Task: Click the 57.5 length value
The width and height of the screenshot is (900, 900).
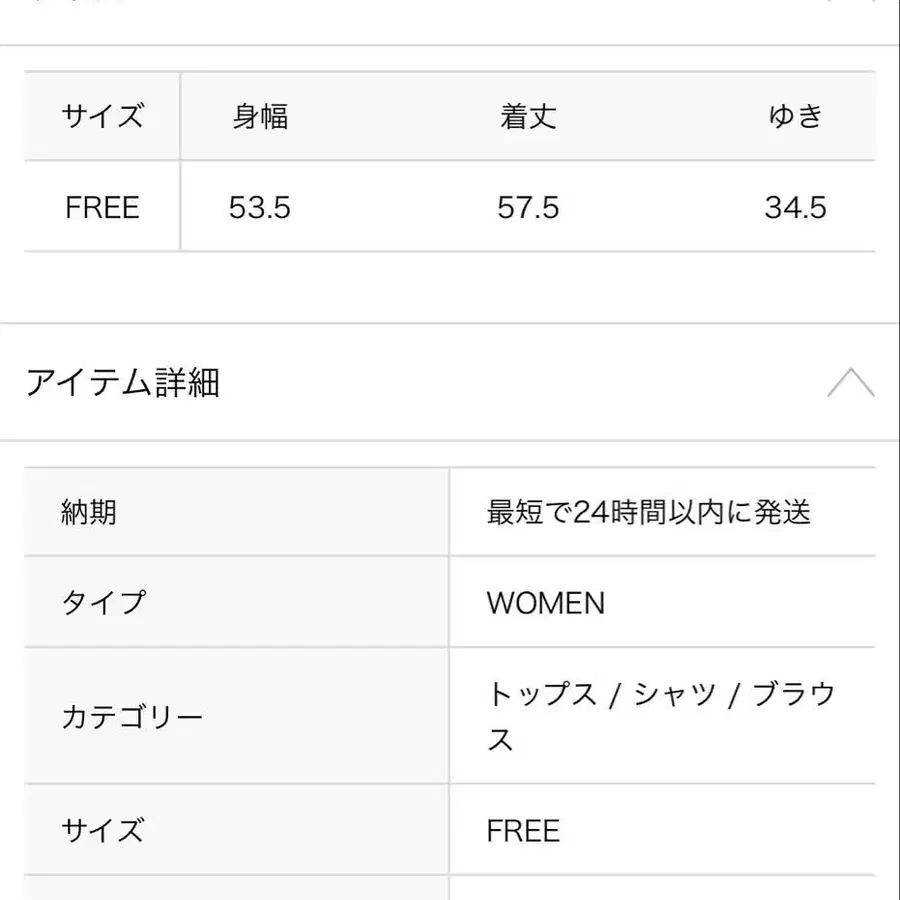Action: [528, 208]
